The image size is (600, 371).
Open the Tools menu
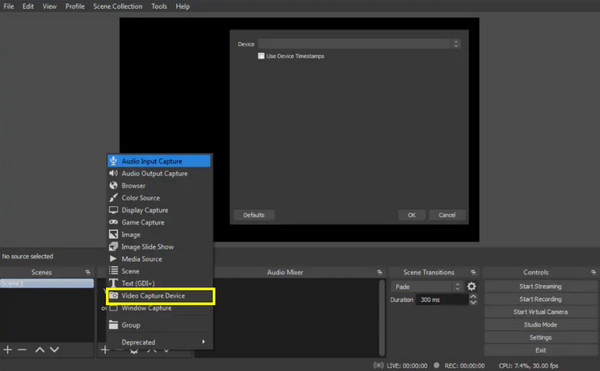159,7
